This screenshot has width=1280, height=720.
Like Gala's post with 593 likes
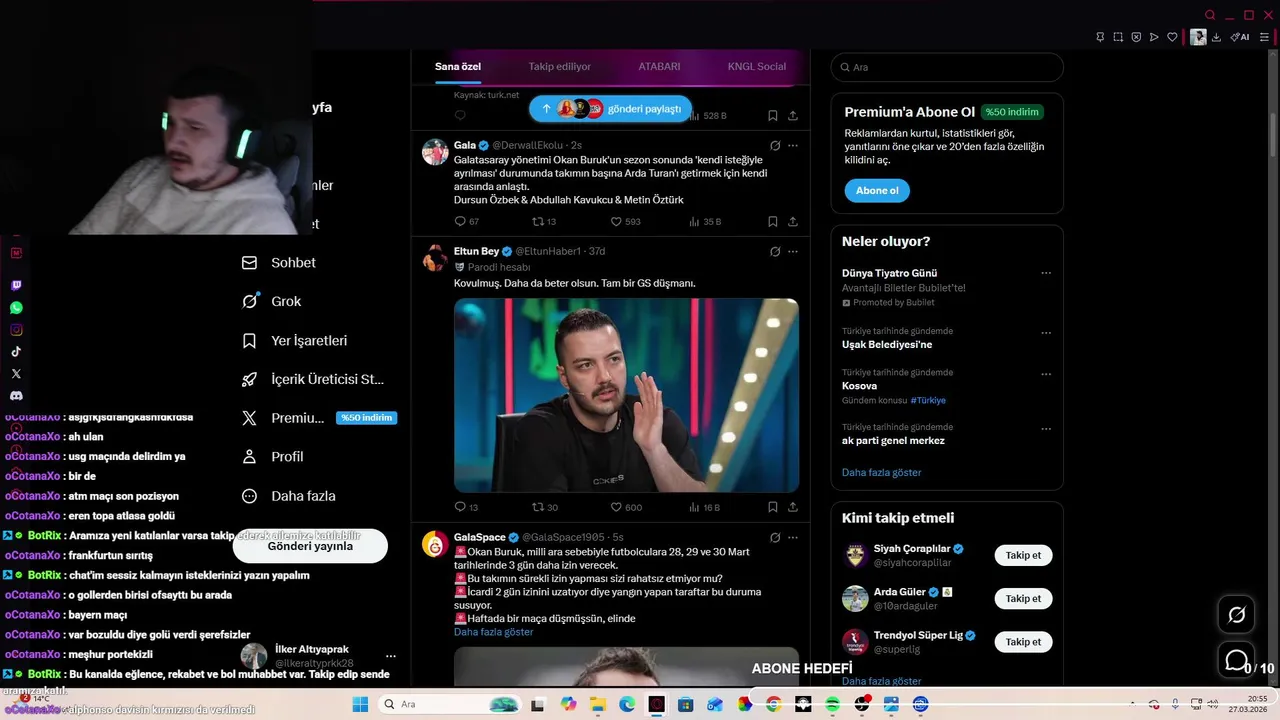(617, 222)
